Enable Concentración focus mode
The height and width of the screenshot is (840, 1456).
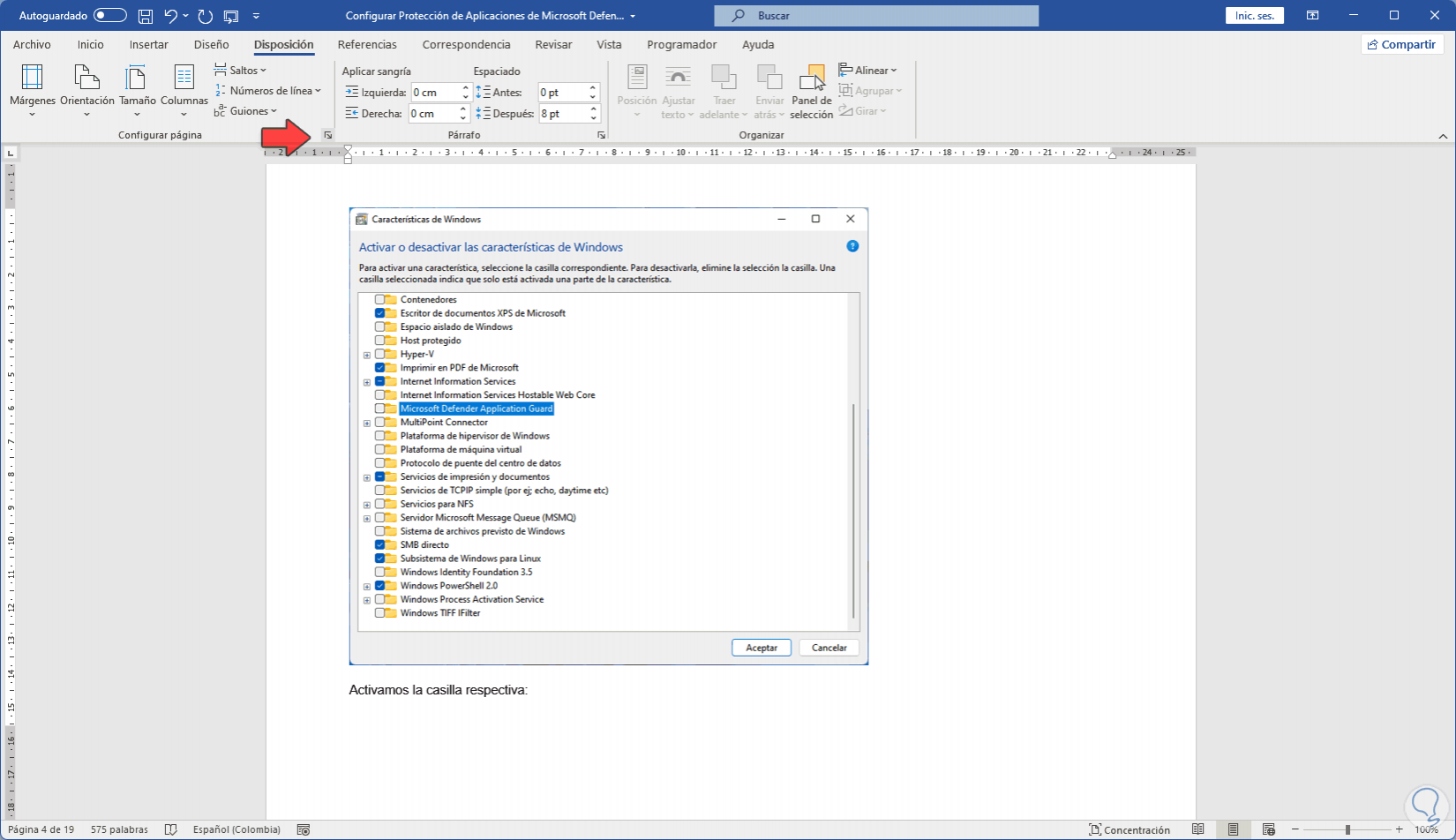coord(1130,829)
